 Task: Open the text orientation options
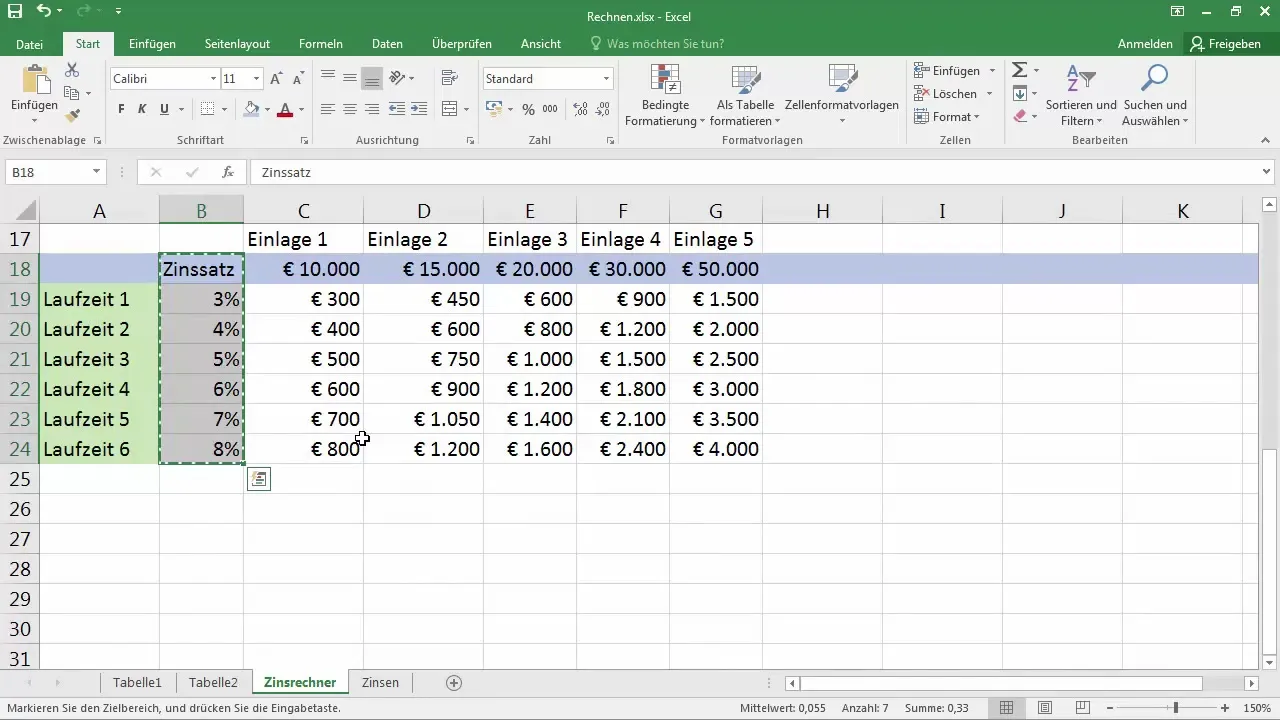pos(397,77)
